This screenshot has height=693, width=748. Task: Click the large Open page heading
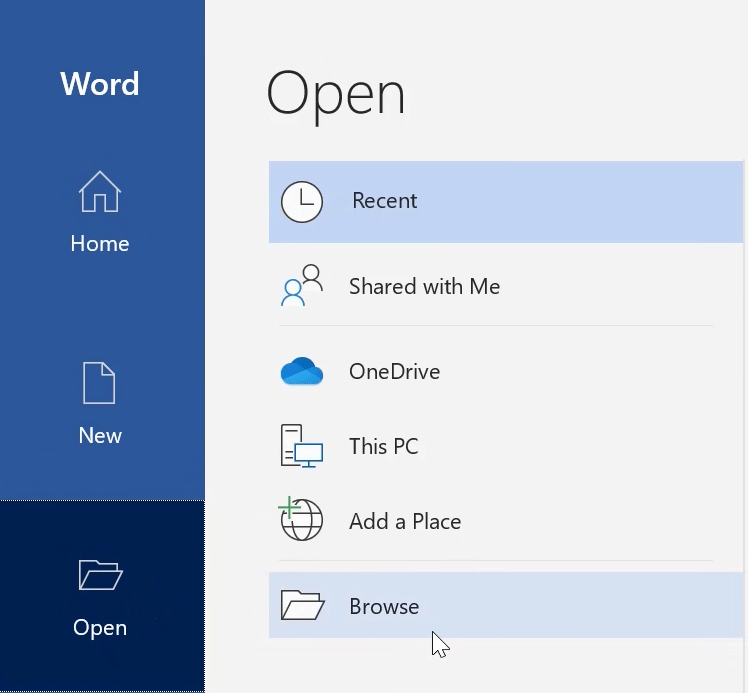336,95
